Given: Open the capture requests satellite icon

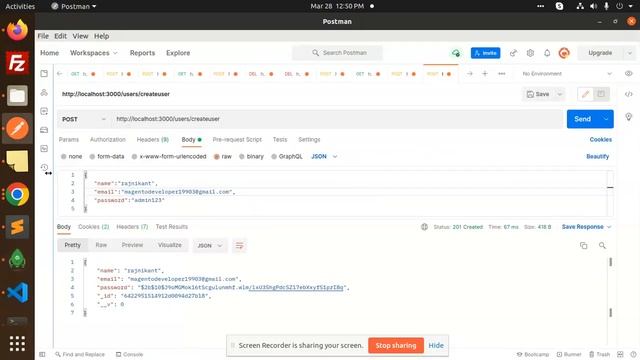Looking at the screenshot, I should click(513, 53).
